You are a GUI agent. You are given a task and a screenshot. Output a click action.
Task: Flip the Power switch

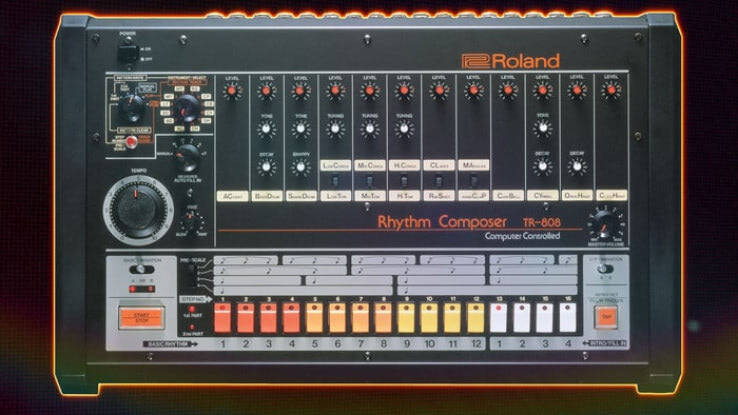coord(127,53)
